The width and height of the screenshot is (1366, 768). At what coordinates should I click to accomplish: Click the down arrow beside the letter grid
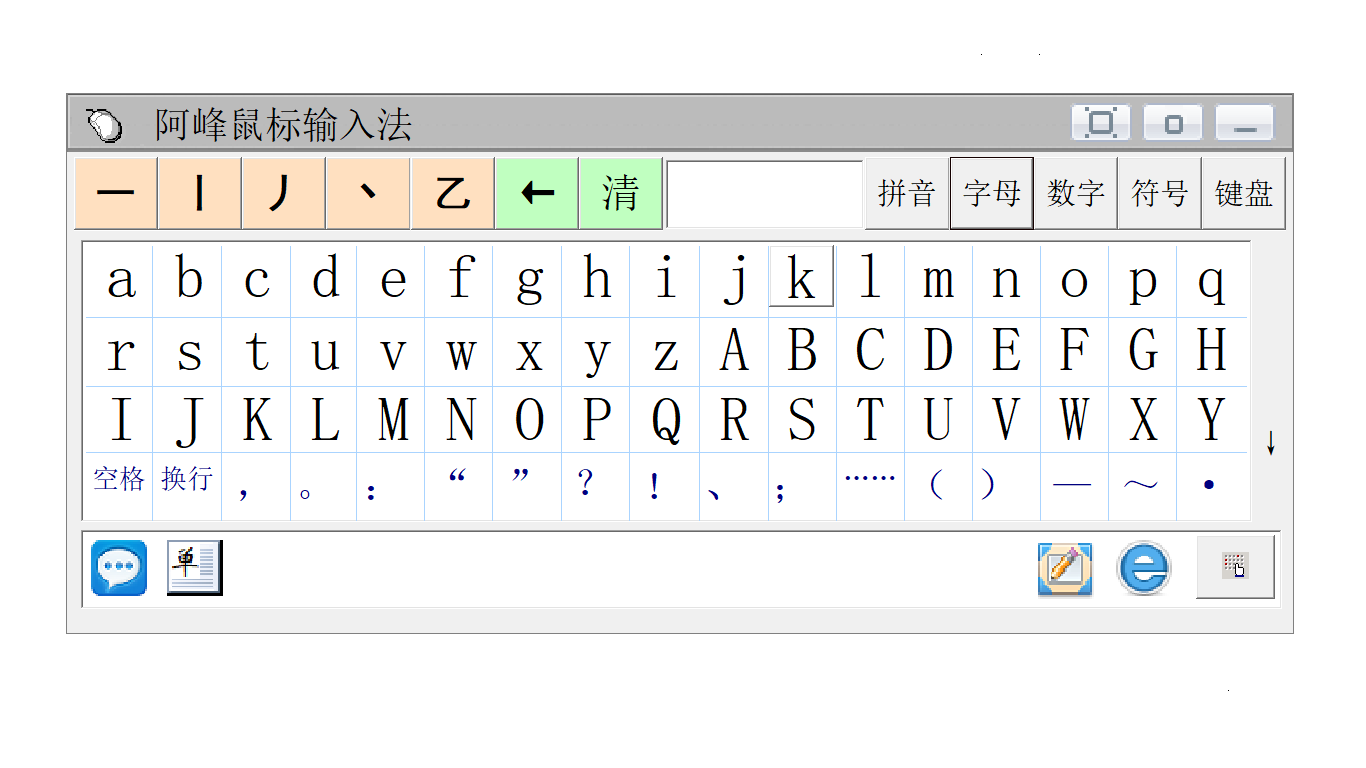pos(1270,443)
